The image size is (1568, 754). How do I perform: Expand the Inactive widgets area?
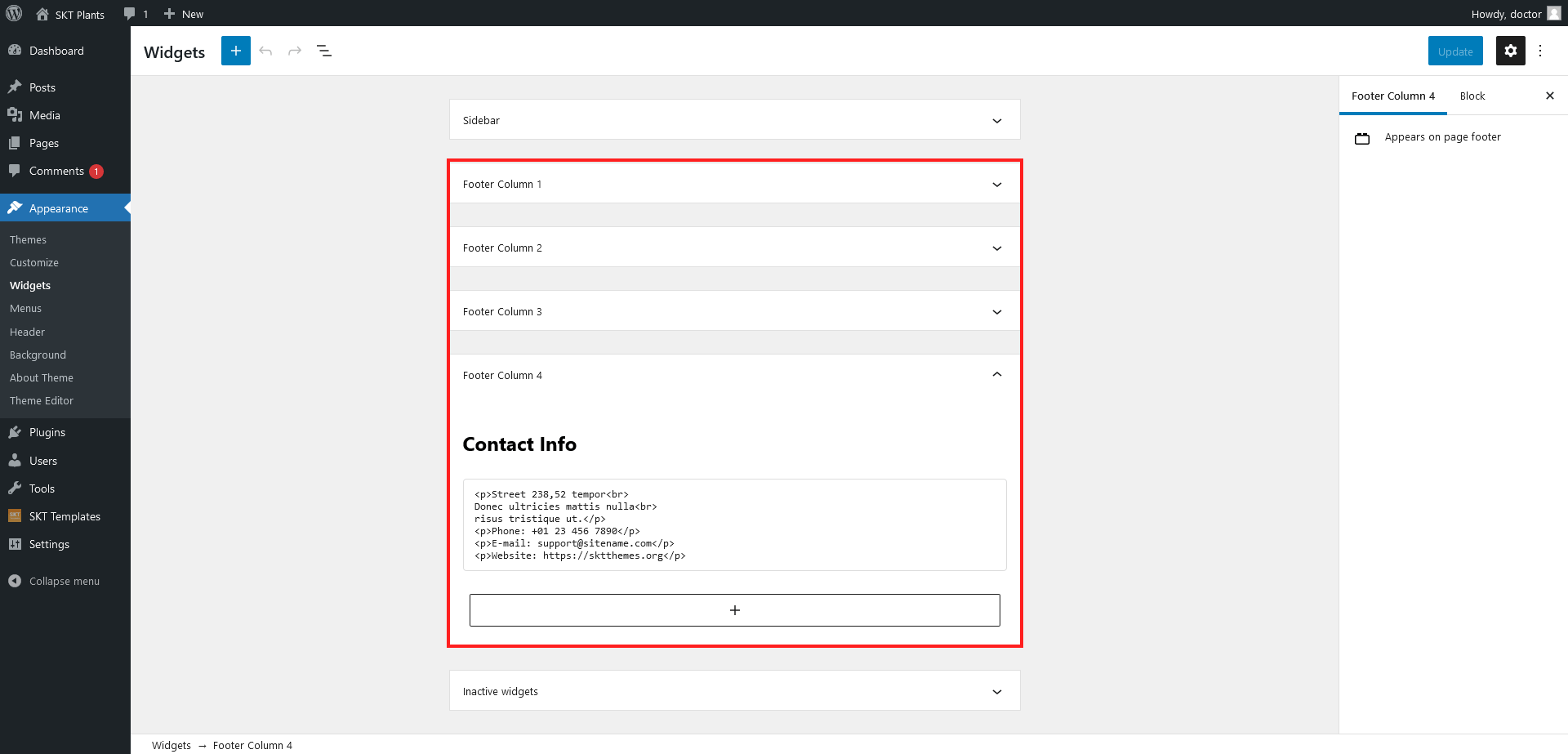(734, 691)
